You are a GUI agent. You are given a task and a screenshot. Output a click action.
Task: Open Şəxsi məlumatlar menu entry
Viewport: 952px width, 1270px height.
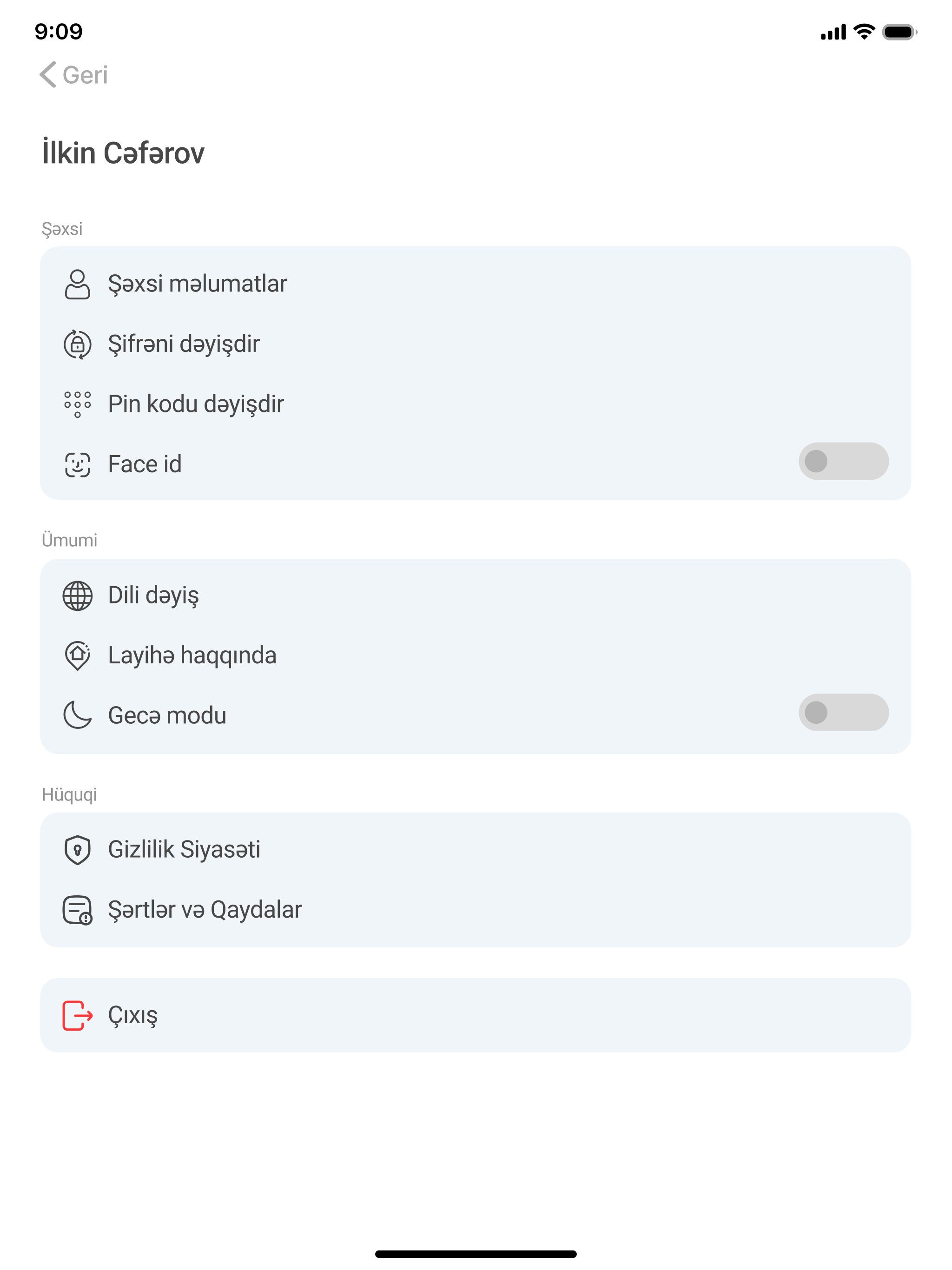coord(476,284)
